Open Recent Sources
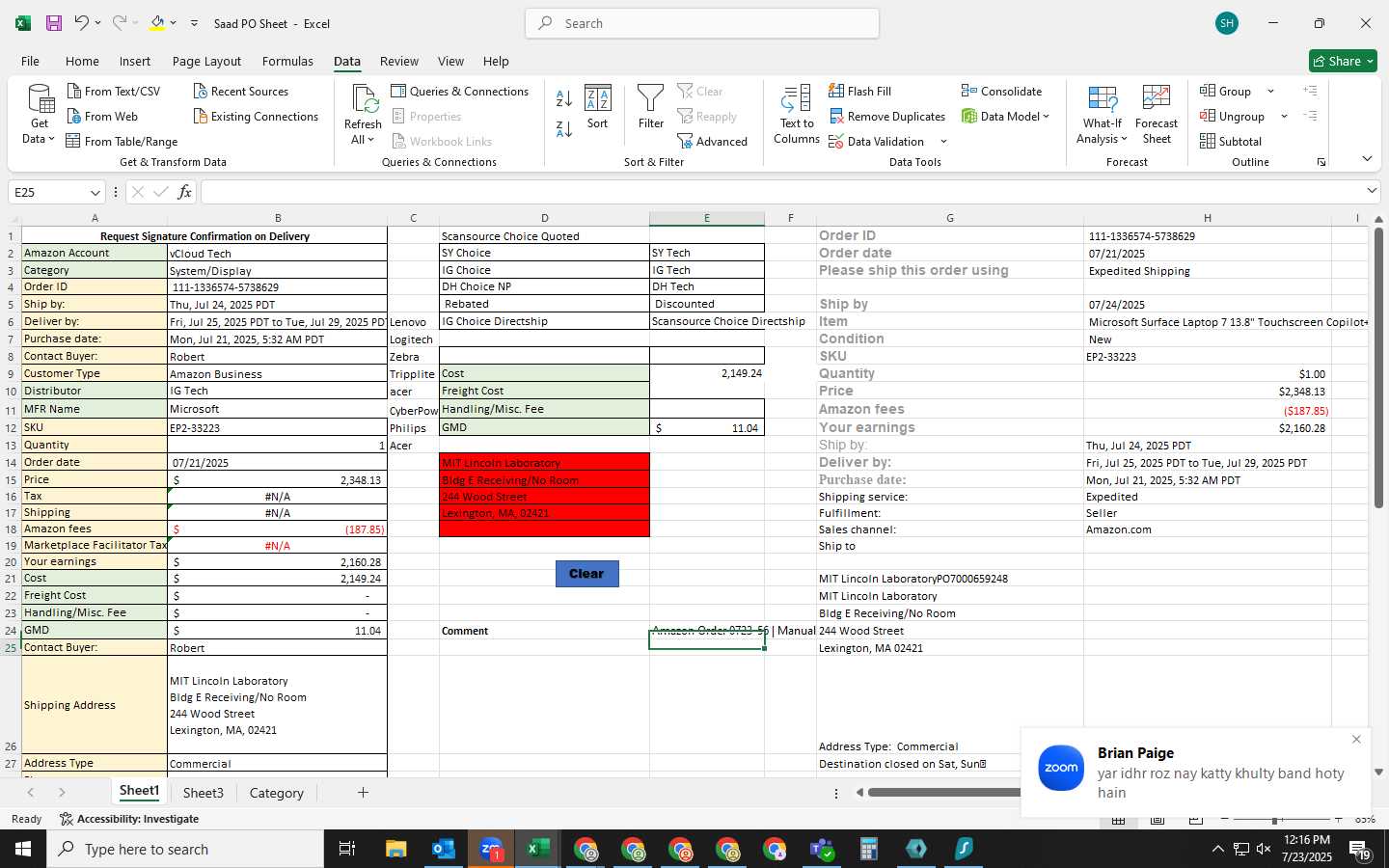The height and width of the screenshot is (868, 1389). 241,91
